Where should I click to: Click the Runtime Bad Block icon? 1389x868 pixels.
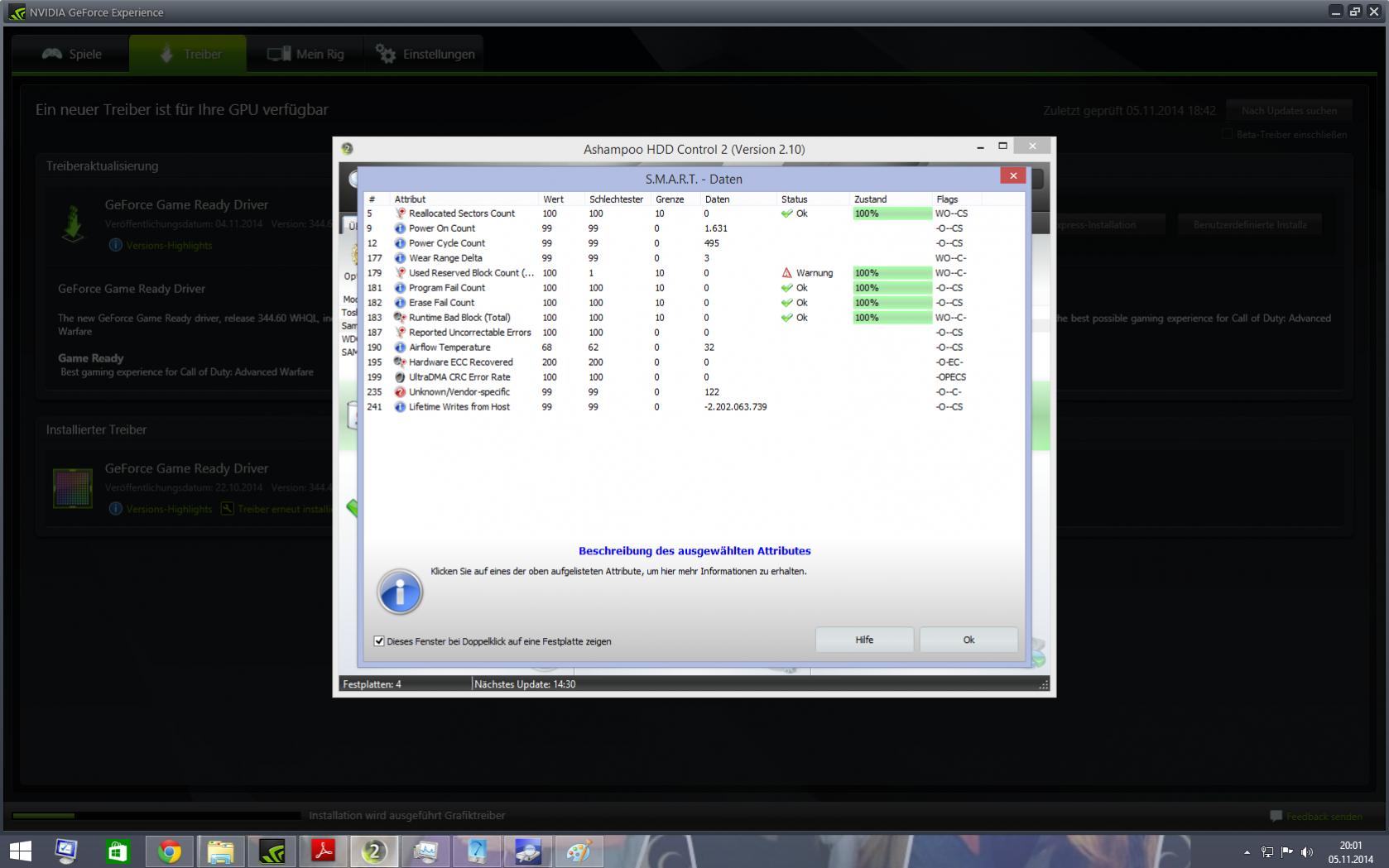point(401,318)
